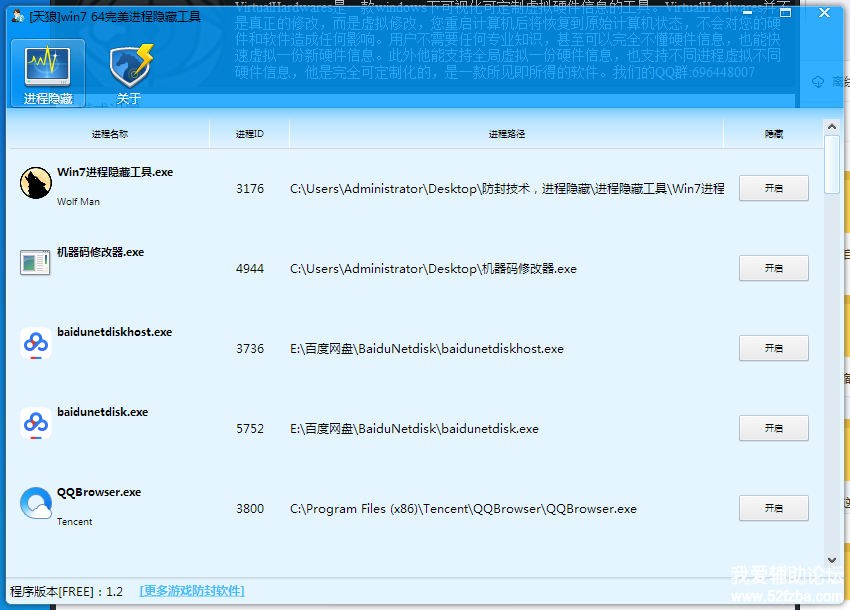Select the QQBrowser.exe process name
This screenshot has height=610, width=850.
99,492
